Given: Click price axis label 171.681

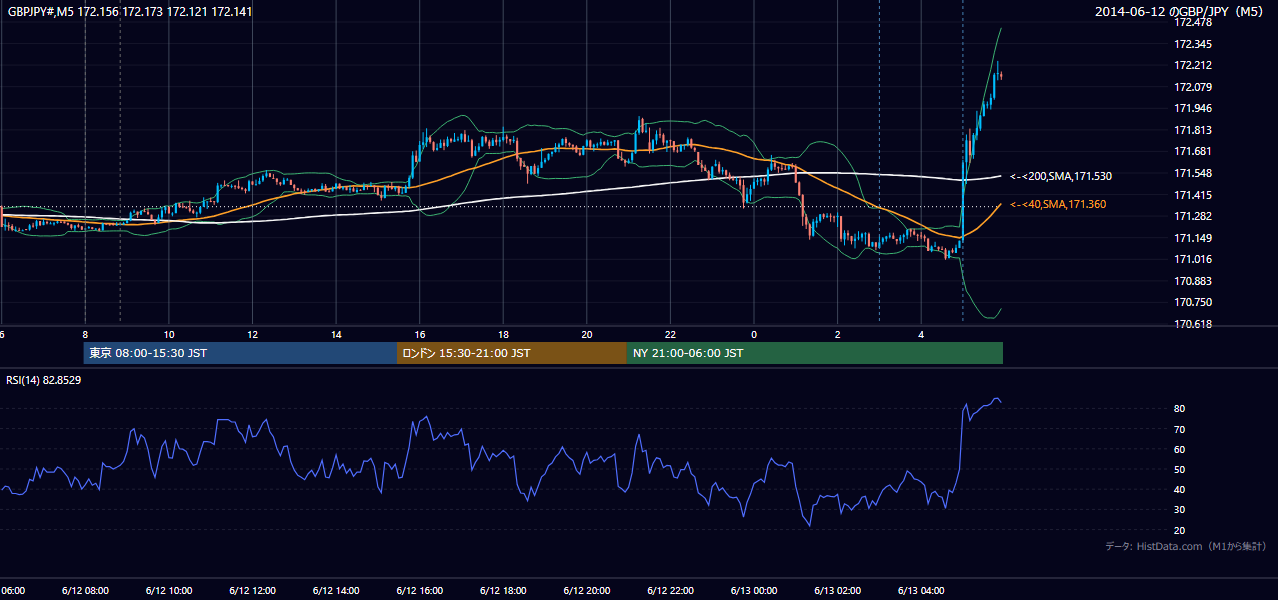Looking at the screenshot, I should point(1193,151).
